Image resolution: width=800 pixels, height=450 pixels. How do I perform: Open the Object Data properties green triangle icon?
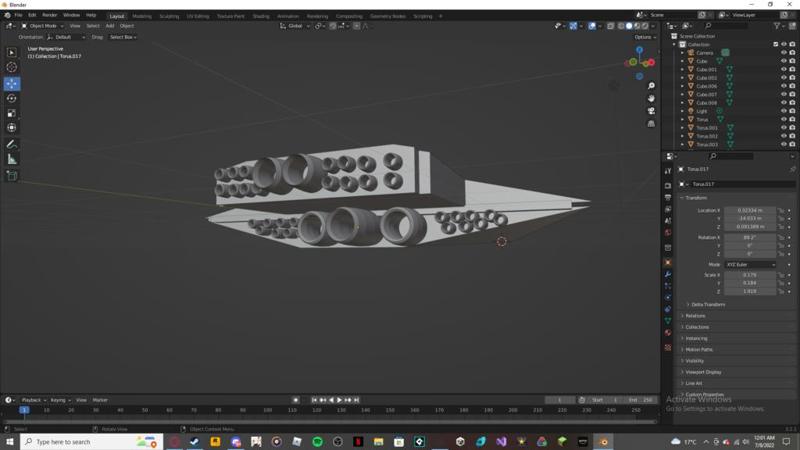668,321
